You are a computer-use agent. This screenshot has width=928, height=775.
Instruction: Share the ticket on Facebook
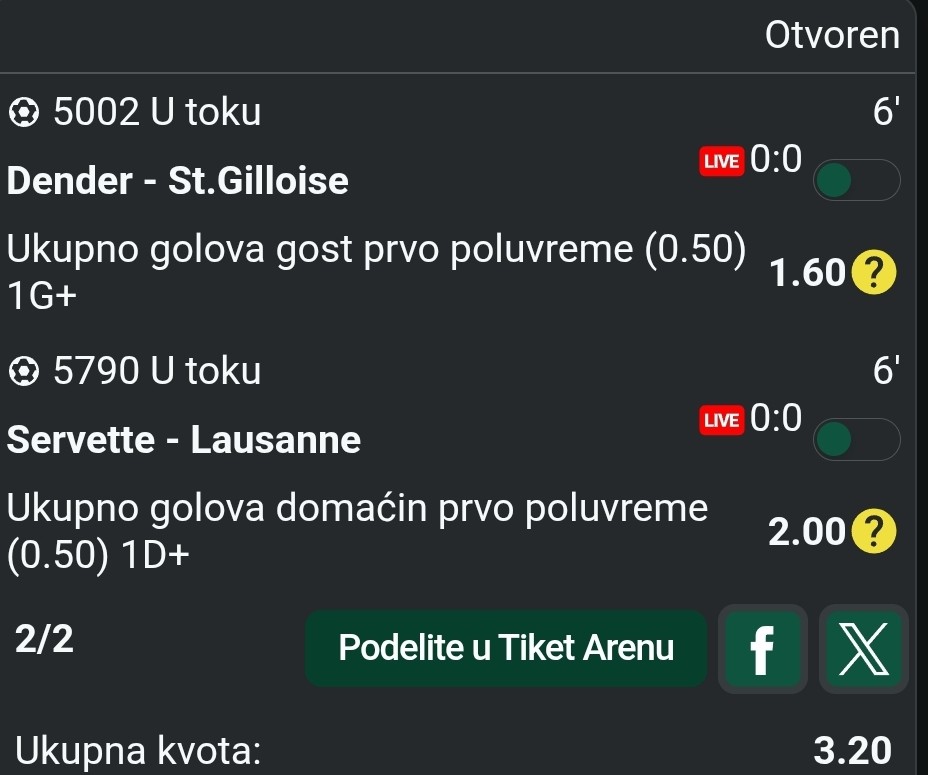(762, 649)
